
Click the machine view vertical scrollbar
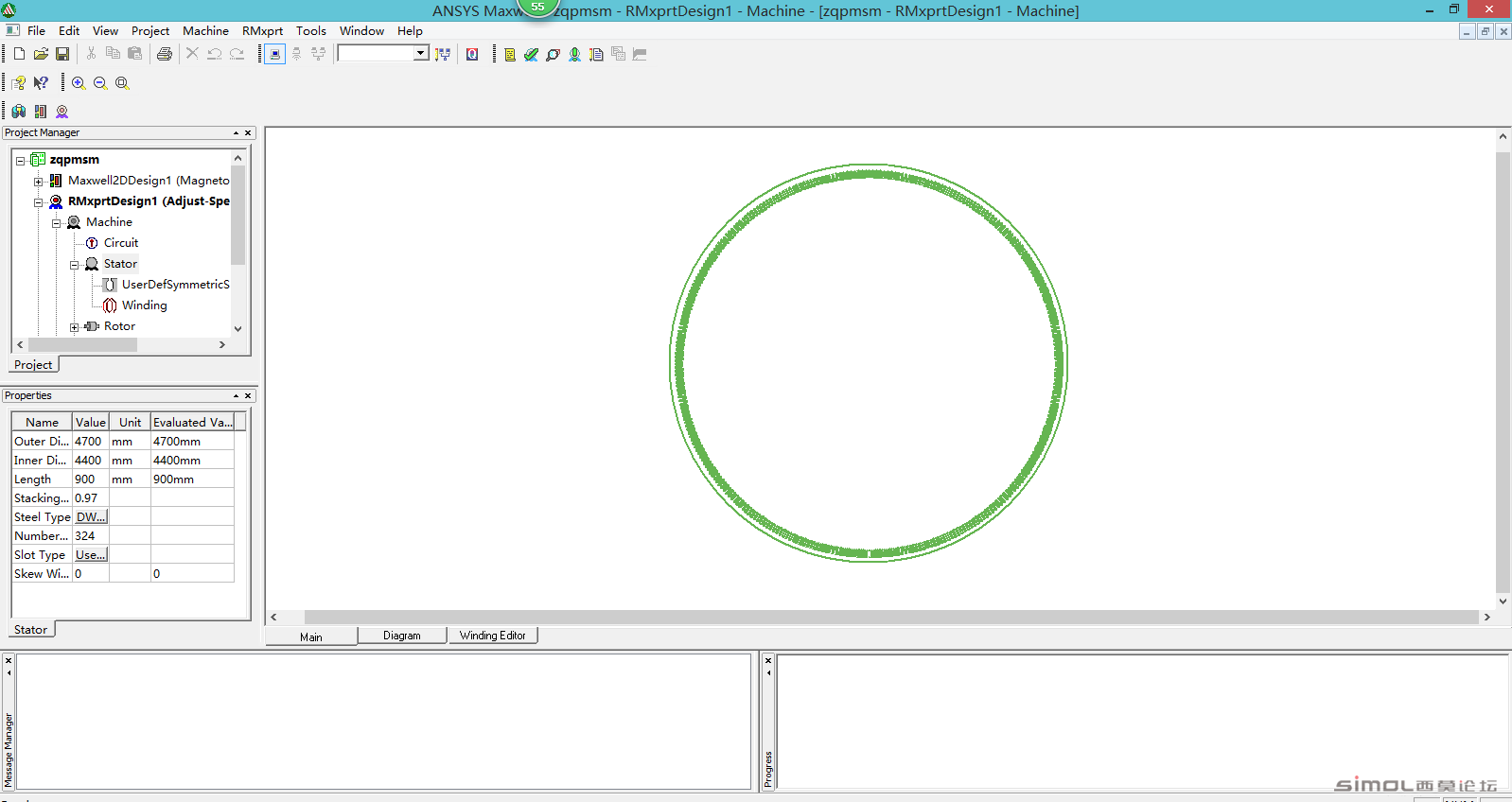pos(1503,369)
